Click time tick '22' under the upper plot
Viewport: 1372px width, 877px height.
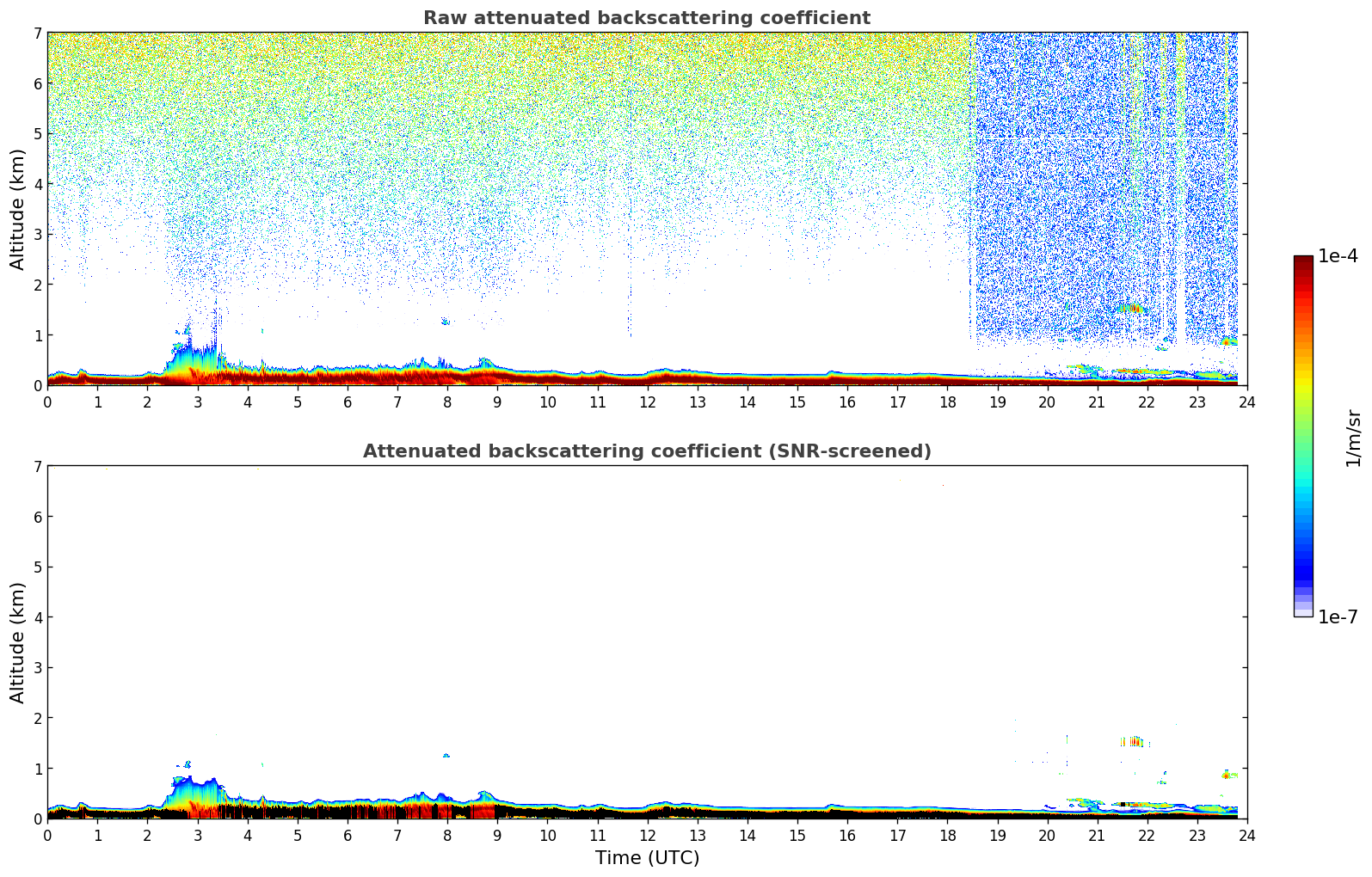[x=1147, y=402]
